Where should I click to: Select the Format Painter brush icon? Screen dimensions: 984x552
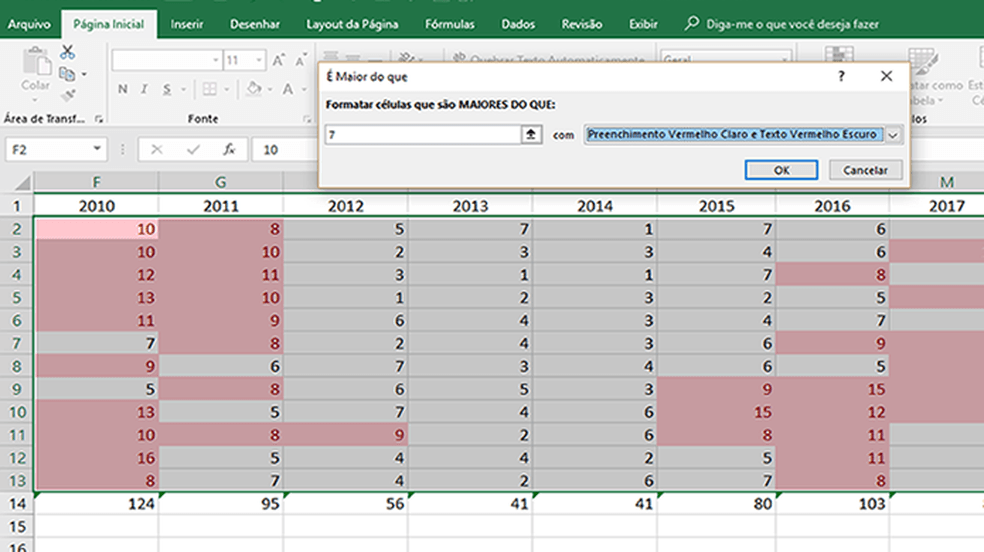[x=68, y=95]
